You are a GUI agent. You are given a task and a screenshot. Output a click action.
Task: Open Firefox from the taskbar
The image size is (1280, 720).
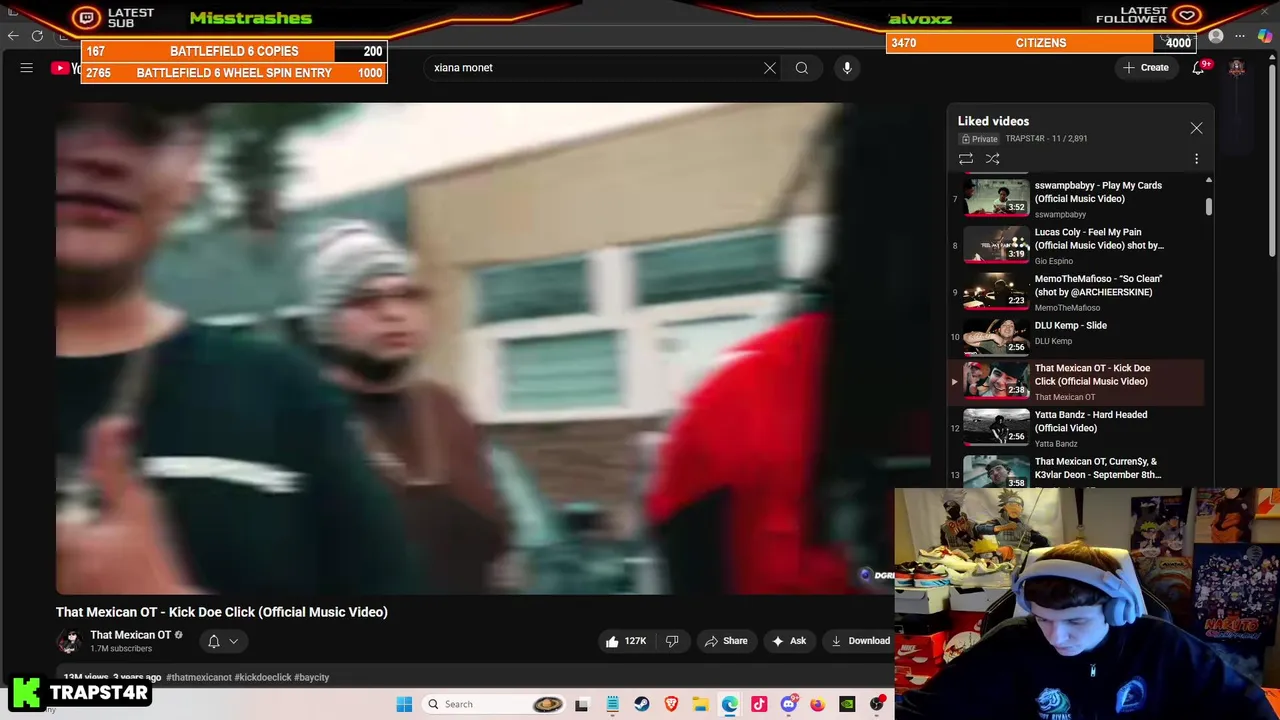coord(817,704)
